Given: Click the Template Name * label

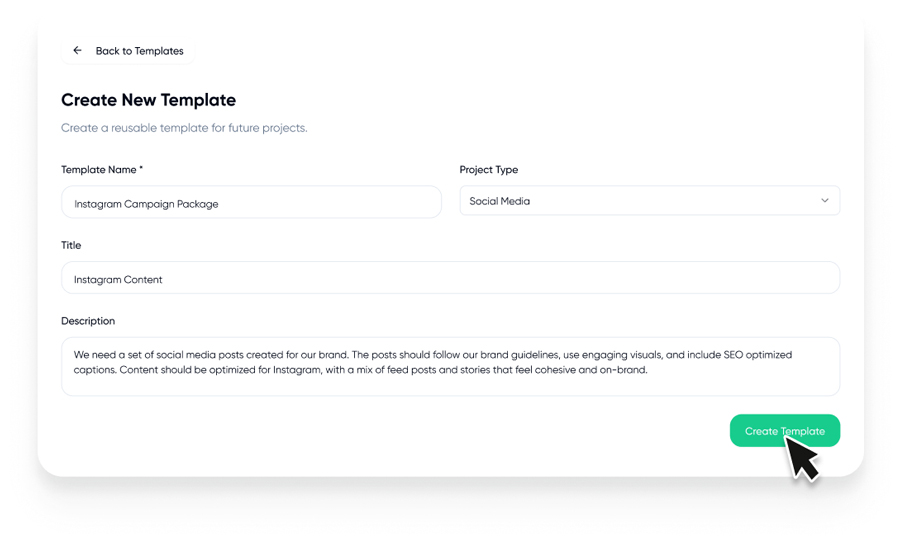Looking at the screenshot, I should (x=101, y=170).
